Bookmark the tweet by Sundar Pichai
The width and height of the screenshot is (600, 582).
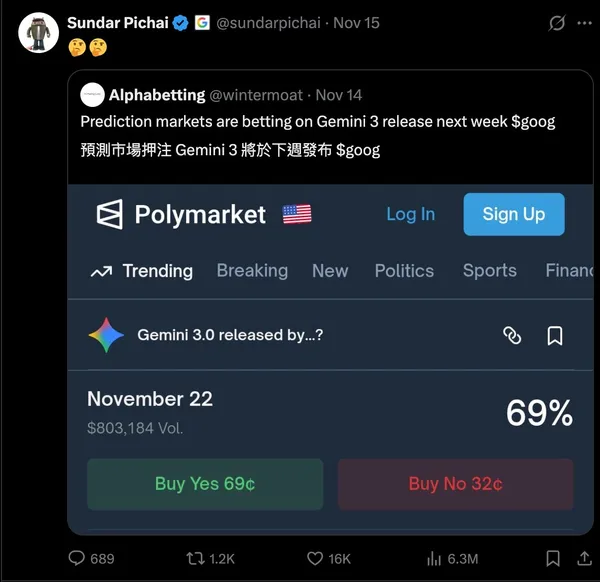[553, 558]
